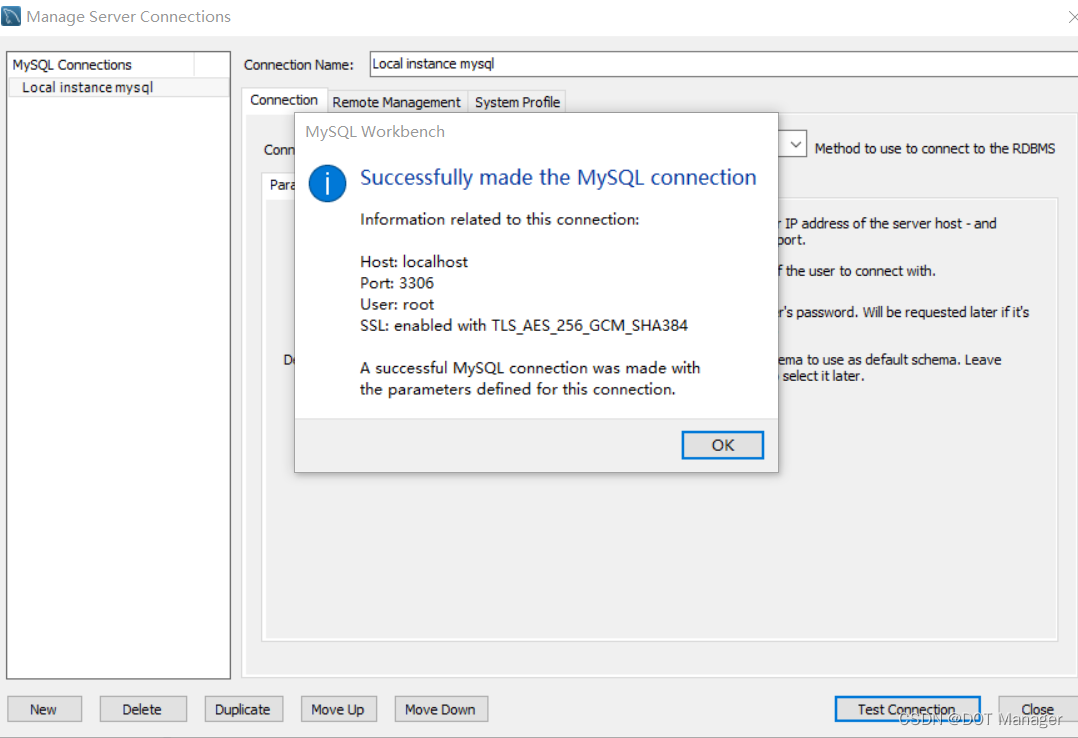Click 'Method to use to connect to the RDBMS' label

tap(935, 149)
